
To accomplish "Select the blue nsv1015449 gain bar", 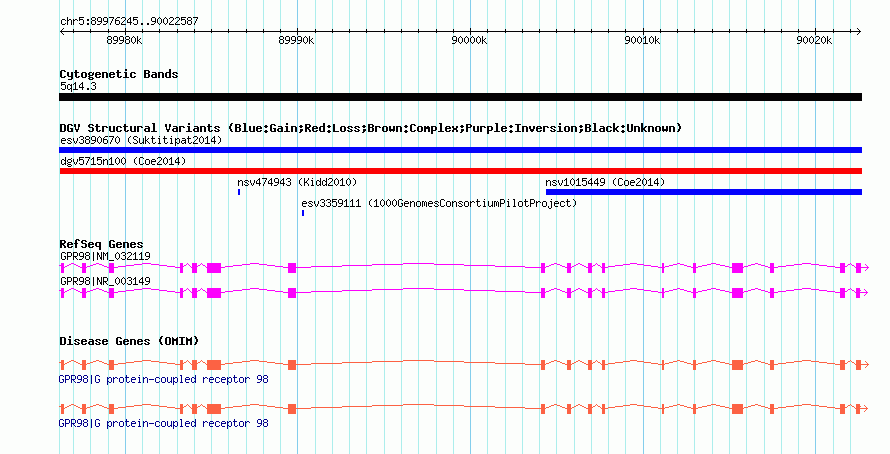I will point(704,192).
